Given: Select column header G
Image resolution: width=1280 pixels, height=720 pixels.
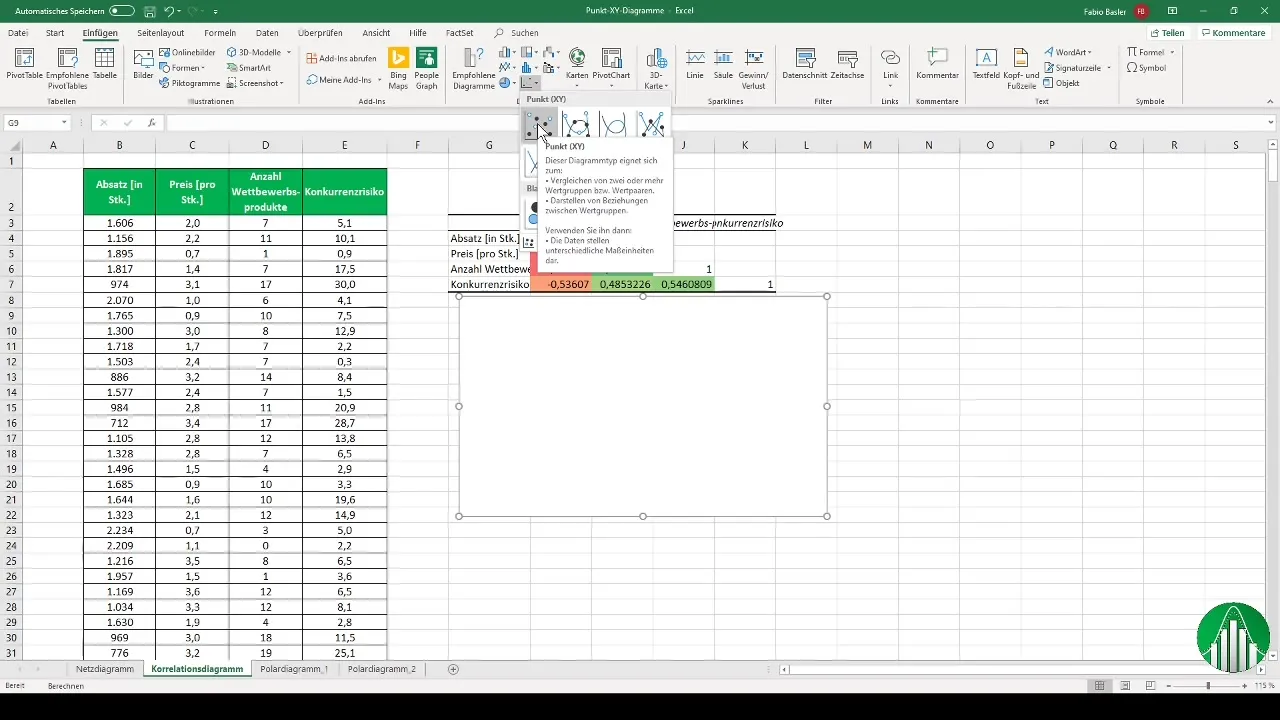Looking at the screenshot, I should click(x=489, y=145).
